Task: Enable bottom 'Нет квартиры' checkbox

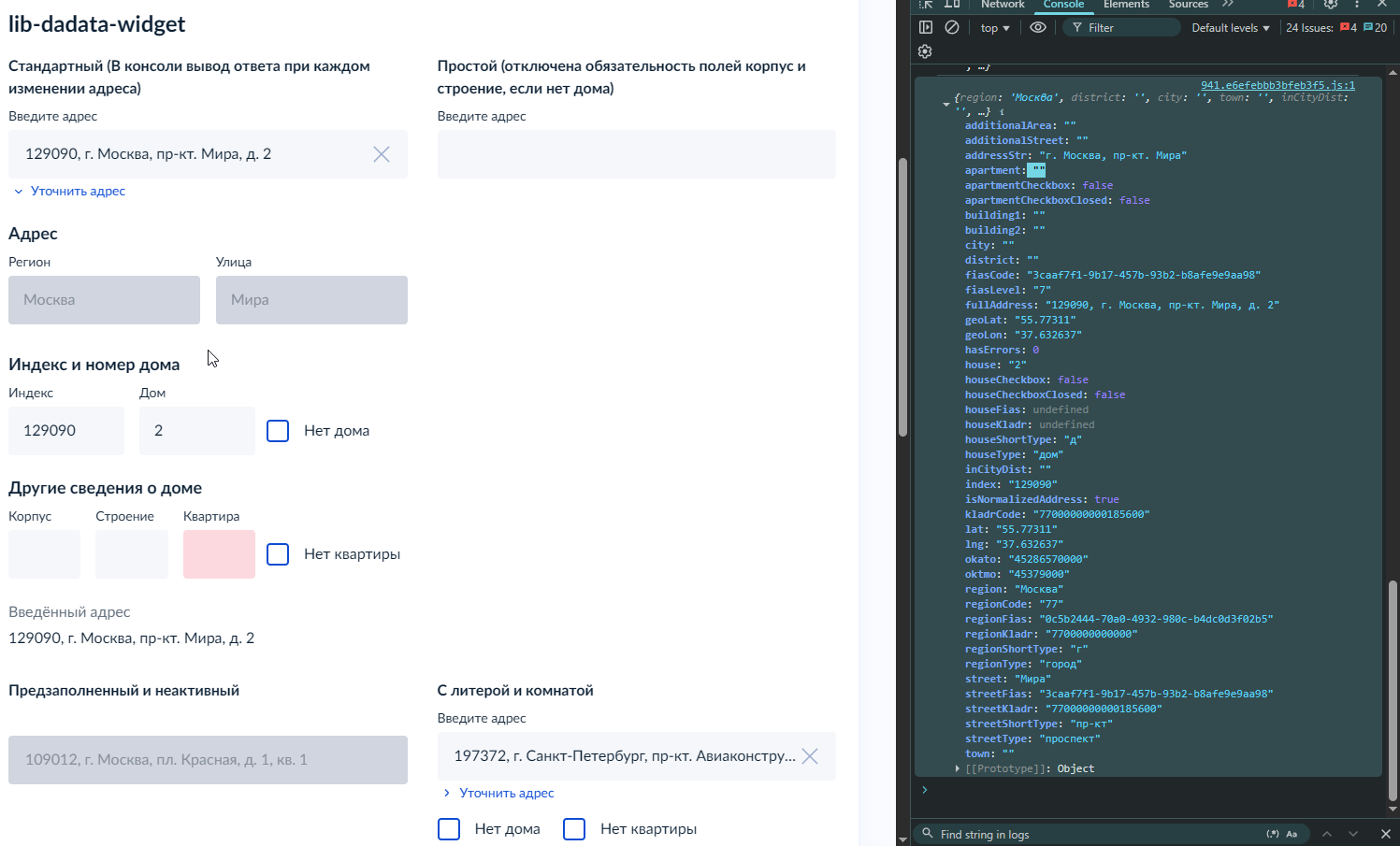Action: 574,829
